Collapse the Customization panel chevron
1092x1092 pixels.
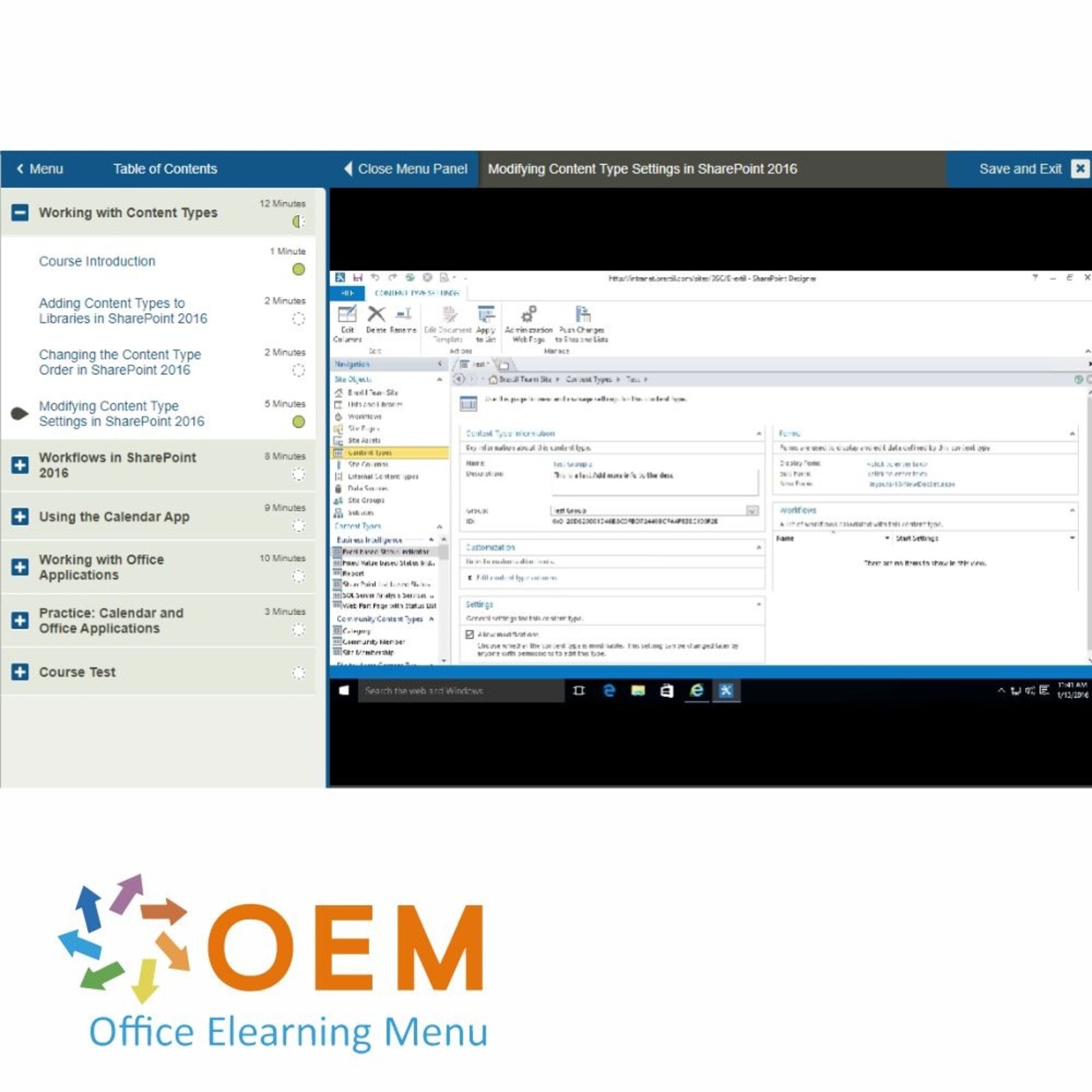click(x=758, y=547)
